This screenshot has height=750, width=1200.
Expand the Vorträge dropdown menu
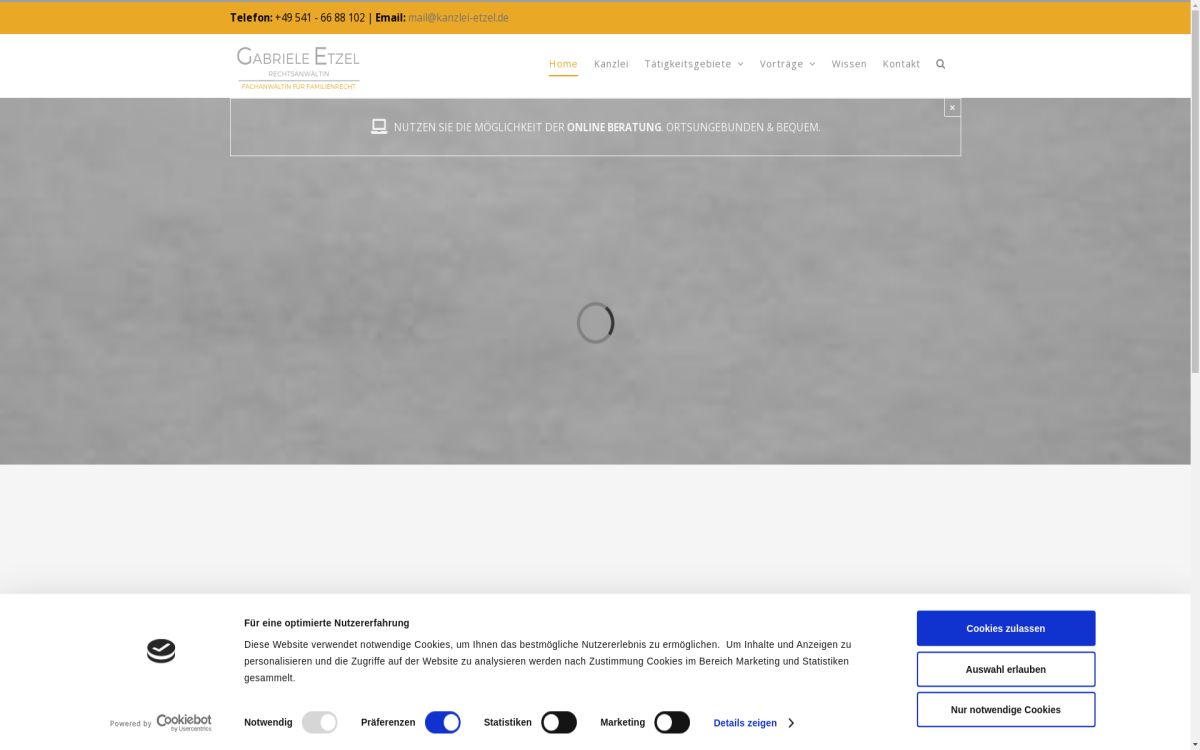787,64
